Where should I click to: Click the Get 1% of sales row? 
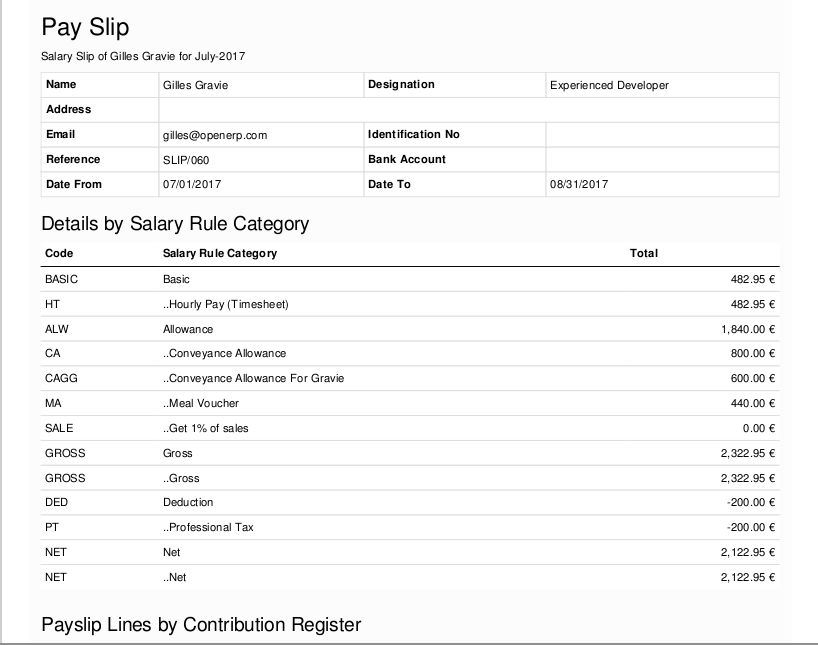point(205,428)
